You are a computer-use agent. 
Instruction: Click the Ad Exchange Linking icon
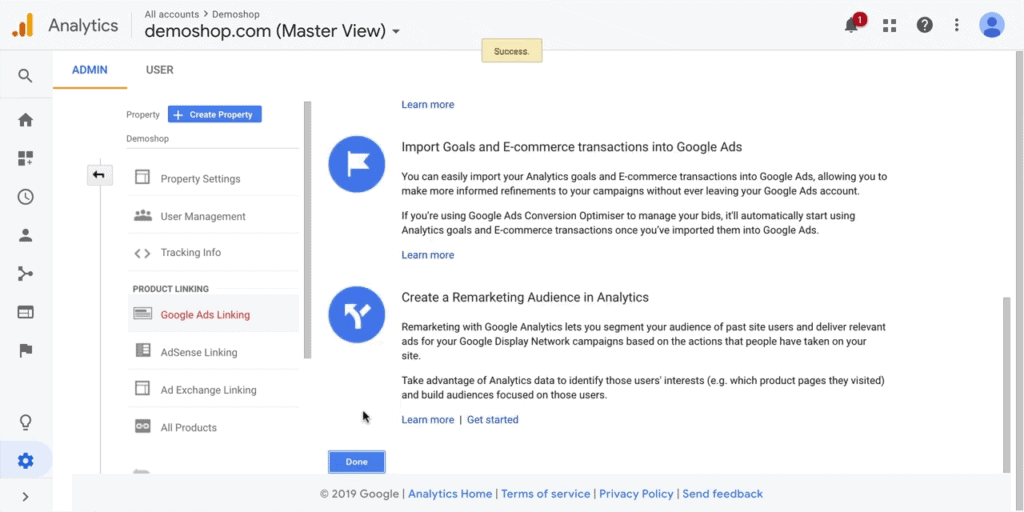coord(142,389)
